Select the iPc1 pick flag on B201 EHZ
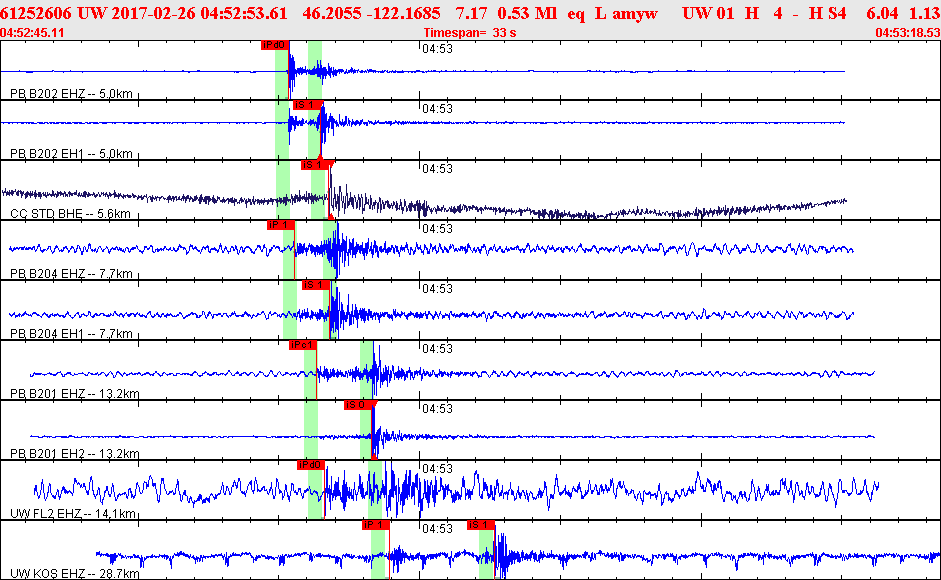Viewport: 941px width, 580px height. (x=302, y=345)
